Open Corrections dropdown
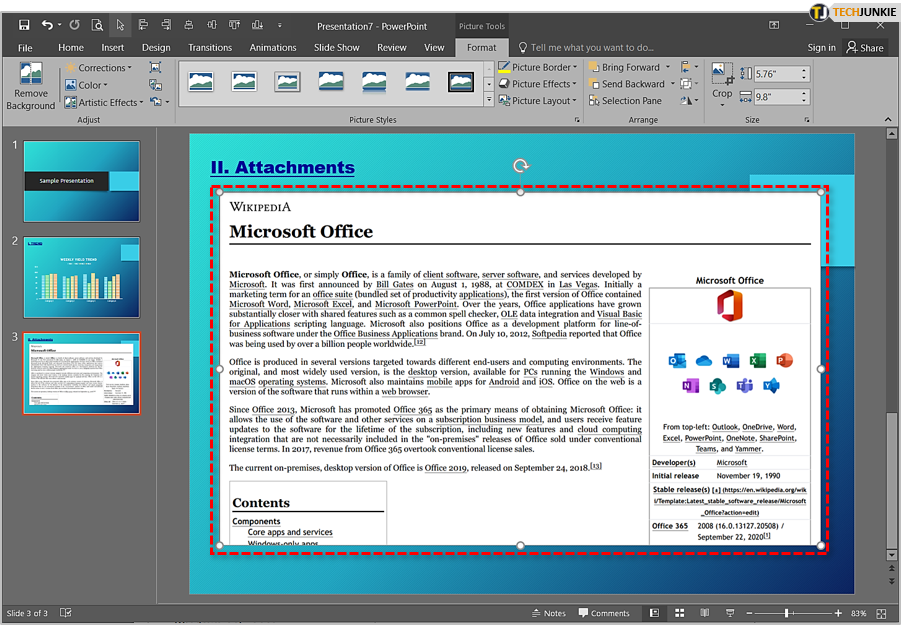Image resolution: width=904 pixels, height=625 pixels. (x=99, y=67)
